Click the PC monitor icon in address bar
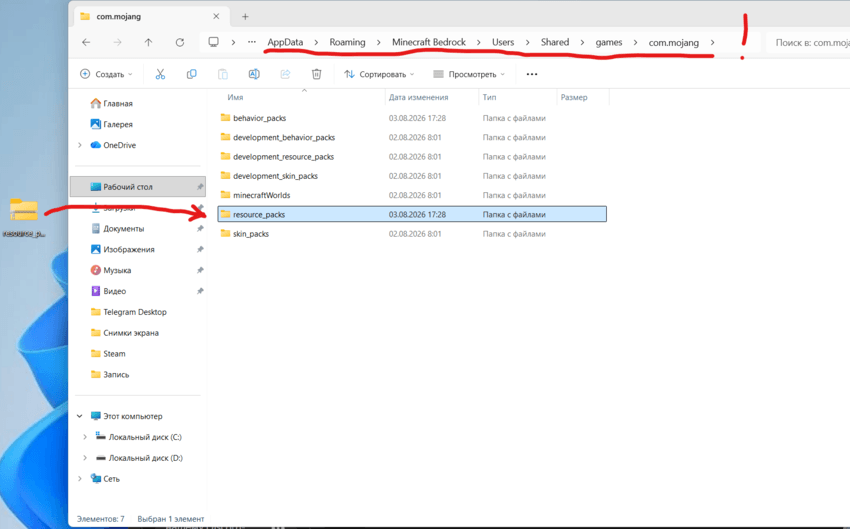 tap(214, 42)
